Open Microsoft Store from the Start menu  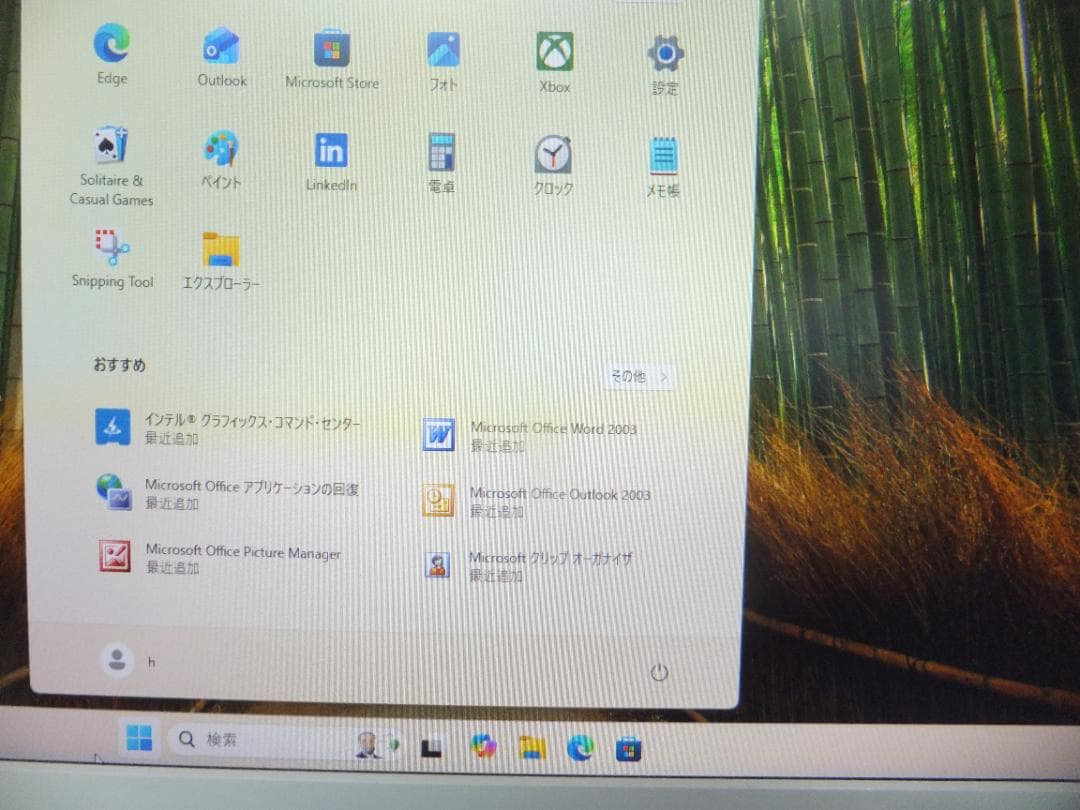[331, 48]
